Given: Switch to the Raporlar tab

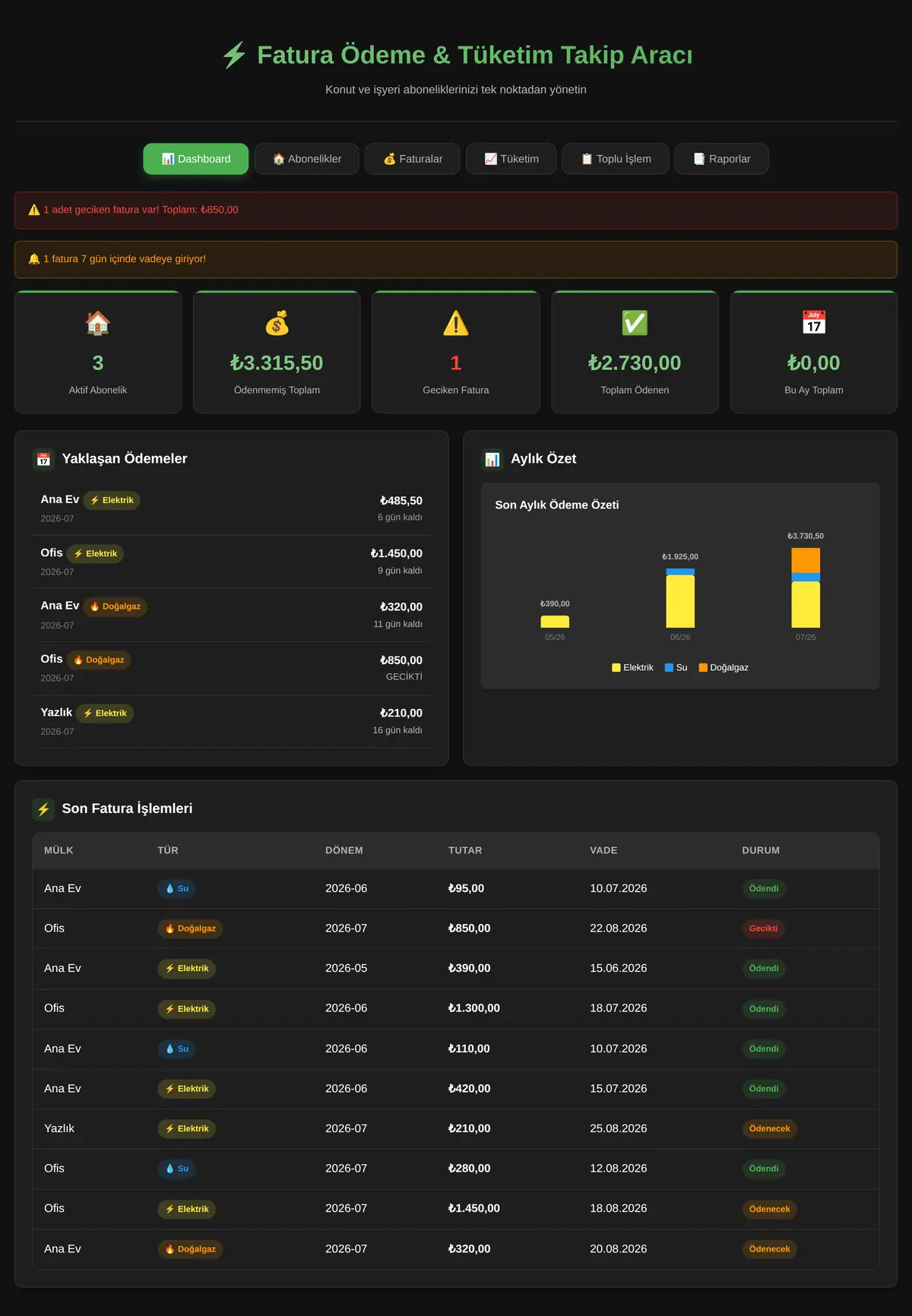Looking at the screenshot, I should (722, 159).
